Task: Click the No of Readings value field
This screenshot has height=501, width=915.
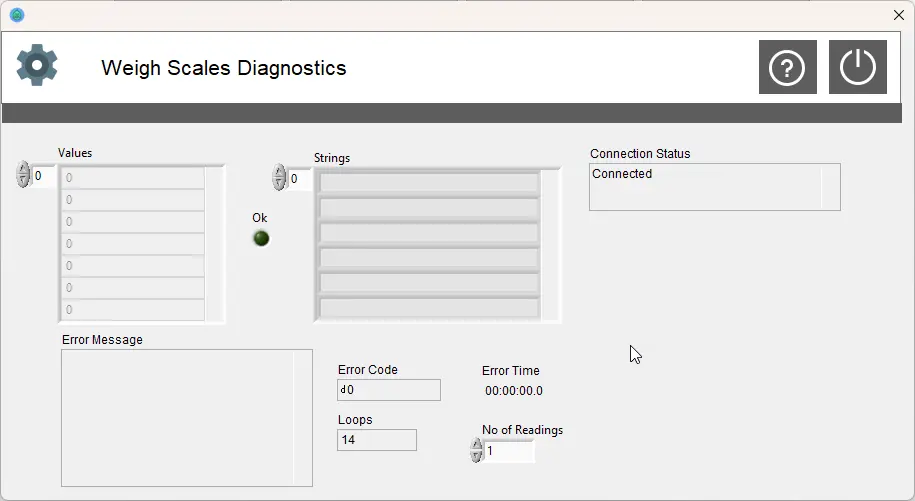Action: pyautogui.click(x=509, y=451)
